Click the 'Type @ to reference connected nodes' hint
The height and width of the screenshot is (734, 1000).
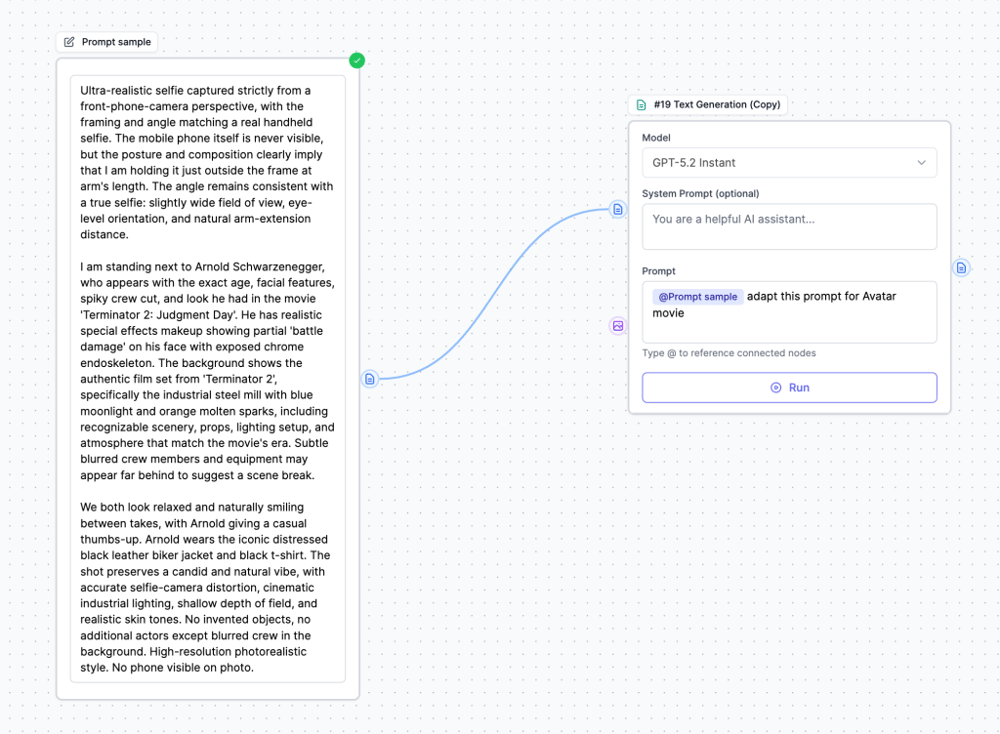(x=728, y=353)
